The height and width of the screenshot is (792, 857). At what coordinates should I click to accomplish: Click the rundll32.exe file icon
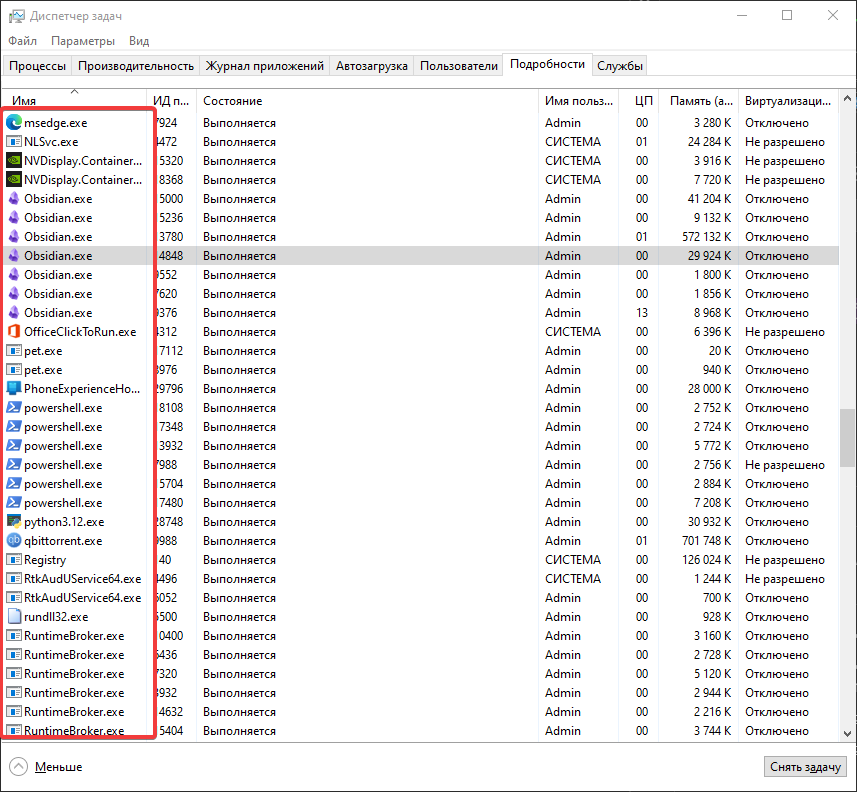pos(14,617)
